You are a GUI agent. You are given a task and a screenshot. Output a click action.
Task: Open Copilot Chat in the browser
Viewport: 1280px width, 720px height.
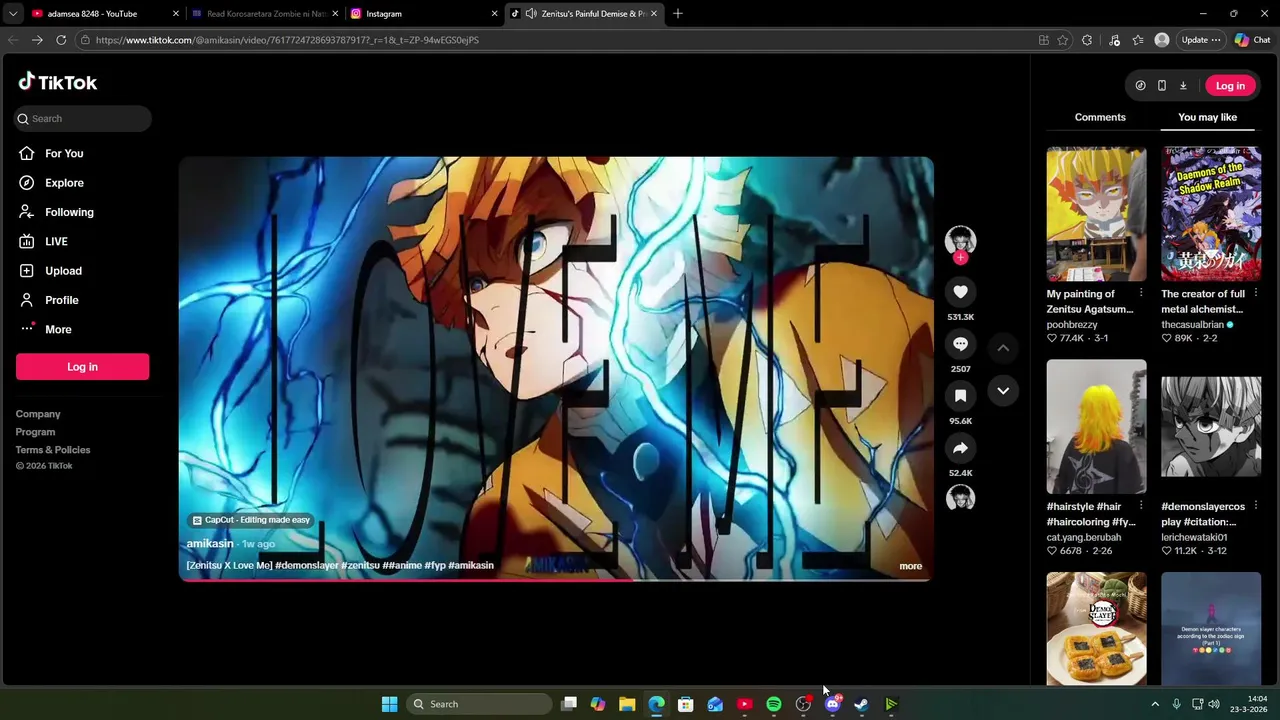(1252, 40)
